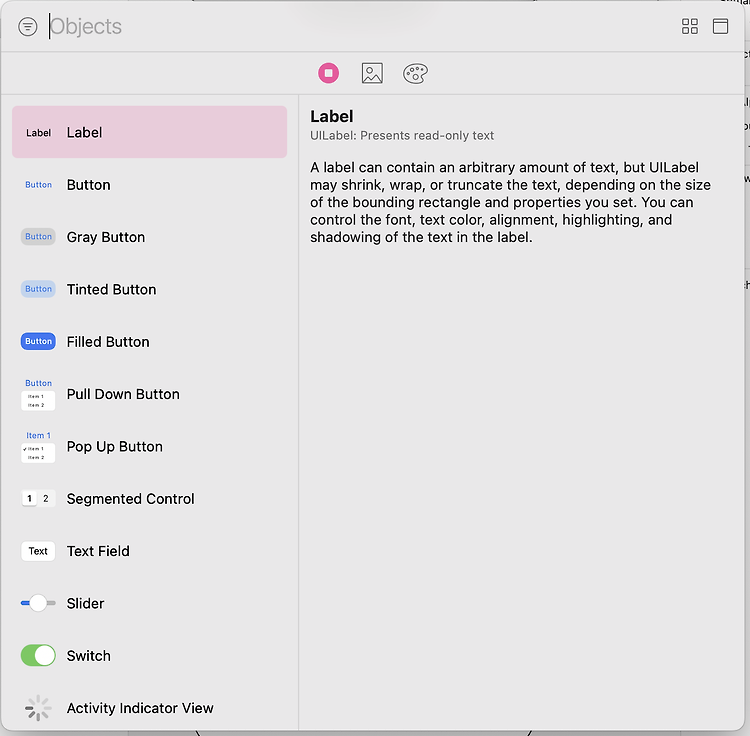750x736 pixels.
Task: Select the Text Field object
Action: [x=149, y=551]
